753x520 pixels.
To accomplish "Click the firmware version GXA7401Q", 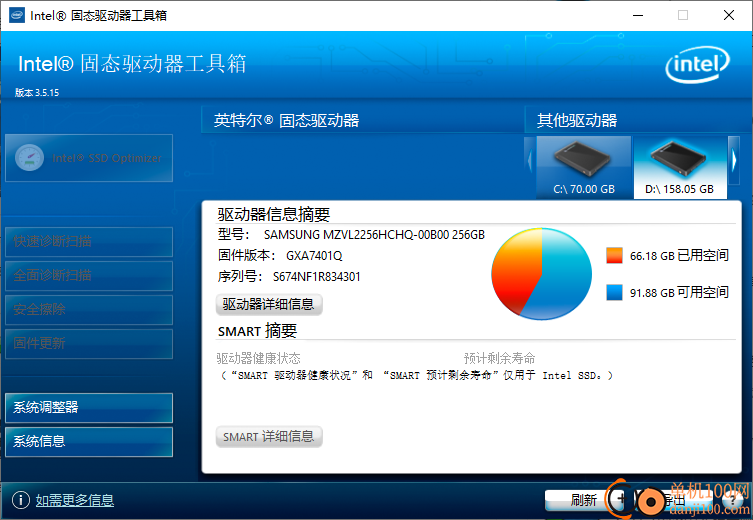I will pyautogui.click(x=314, y=255).
